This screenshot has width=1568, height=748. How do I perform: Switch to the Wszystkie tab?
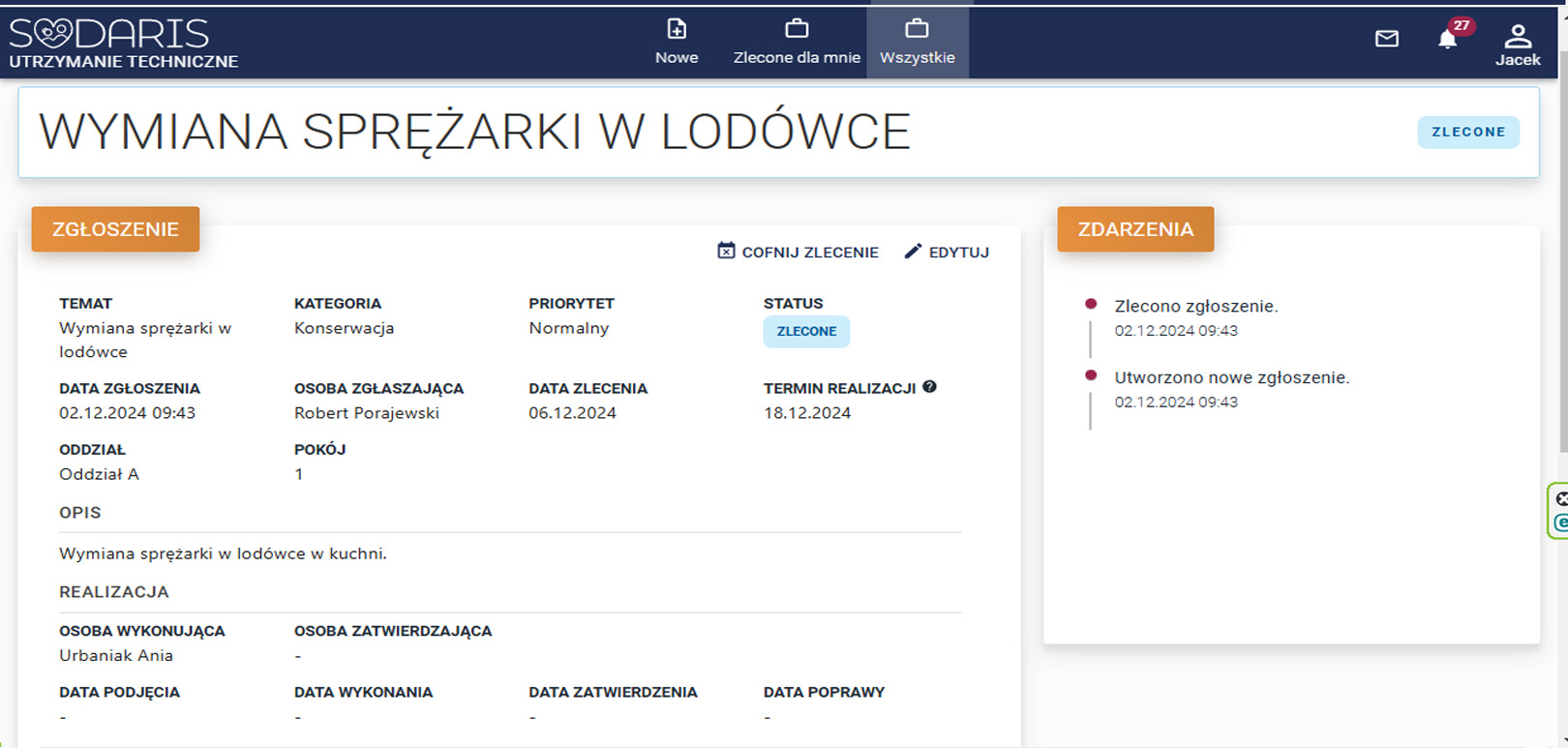tap(917, 44)
